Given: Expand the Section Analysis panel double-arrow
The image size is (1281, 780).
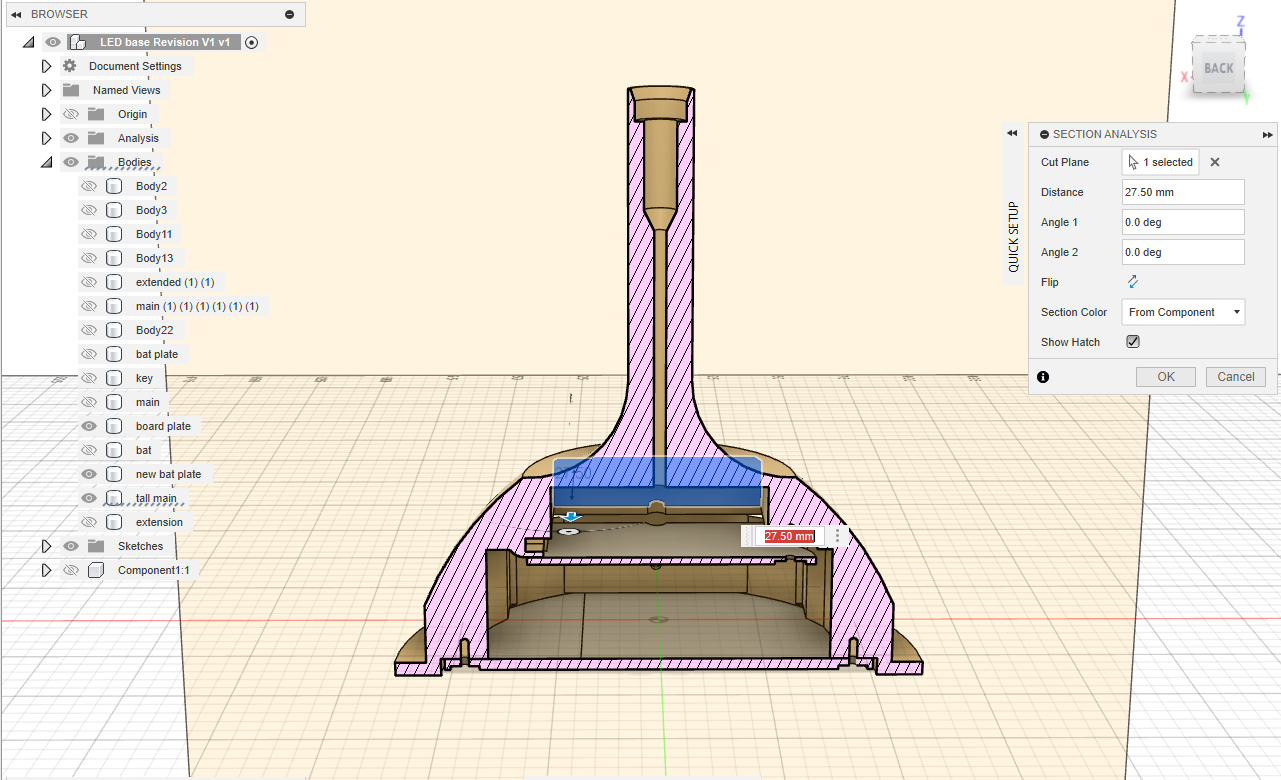Looking at the screenshot, I should [1268, 134].
